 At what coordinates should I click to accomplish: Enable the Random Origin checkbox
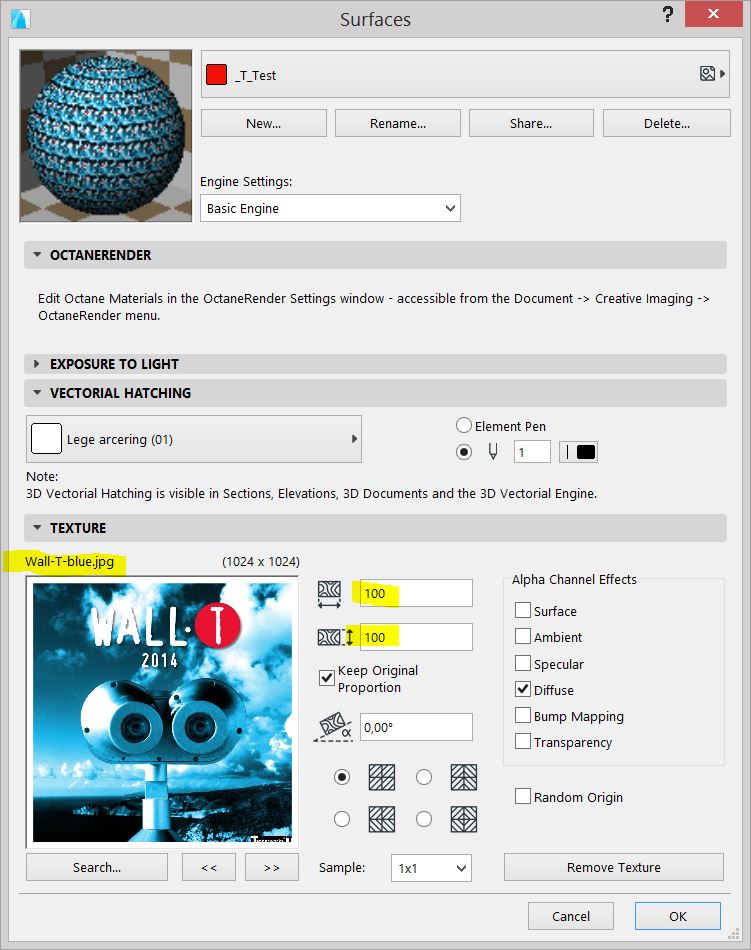(x=523, y=797)
